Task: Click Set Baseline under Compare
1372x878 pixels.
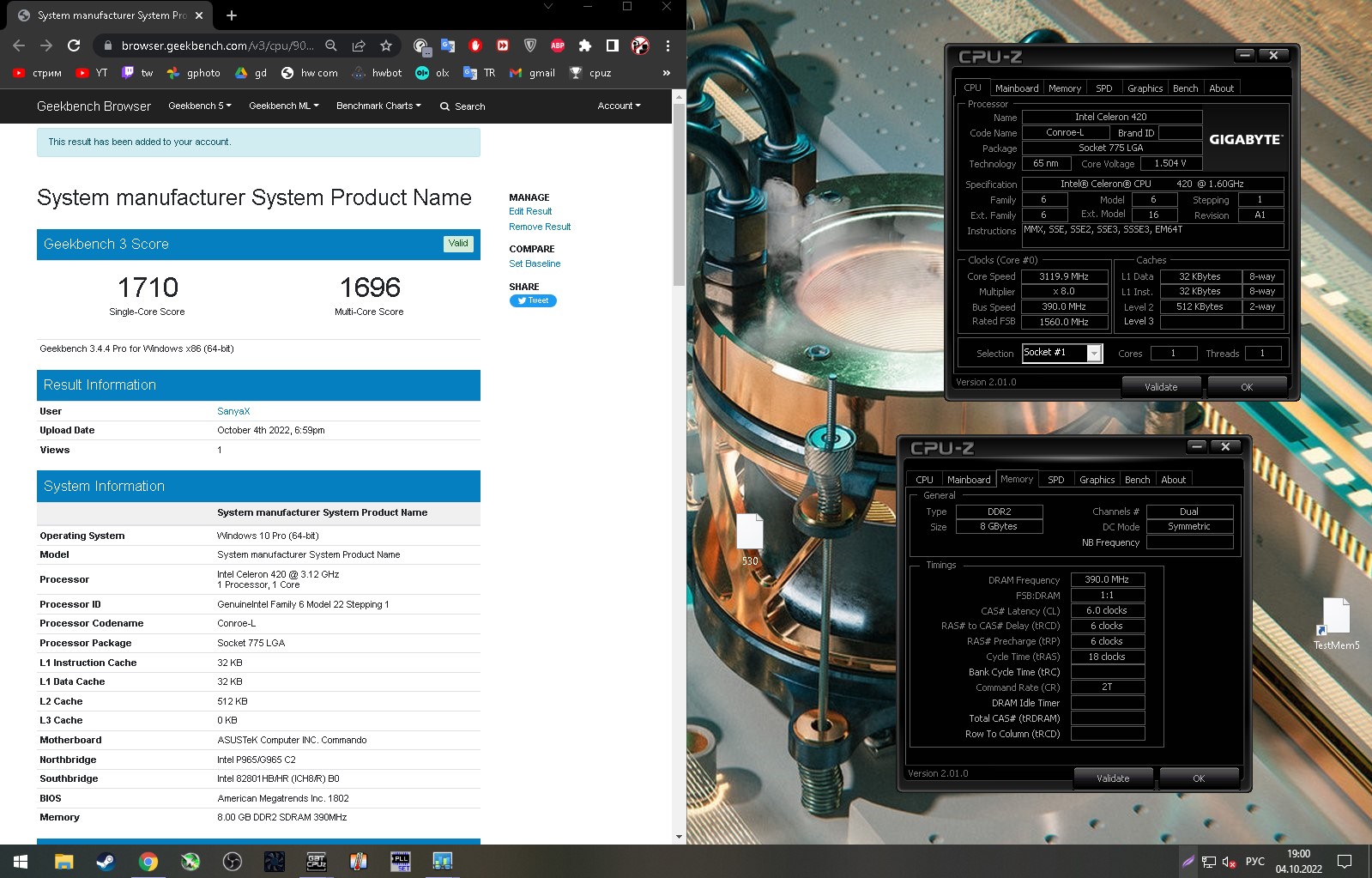Action: pyautogui.click(x=535, y=263)
